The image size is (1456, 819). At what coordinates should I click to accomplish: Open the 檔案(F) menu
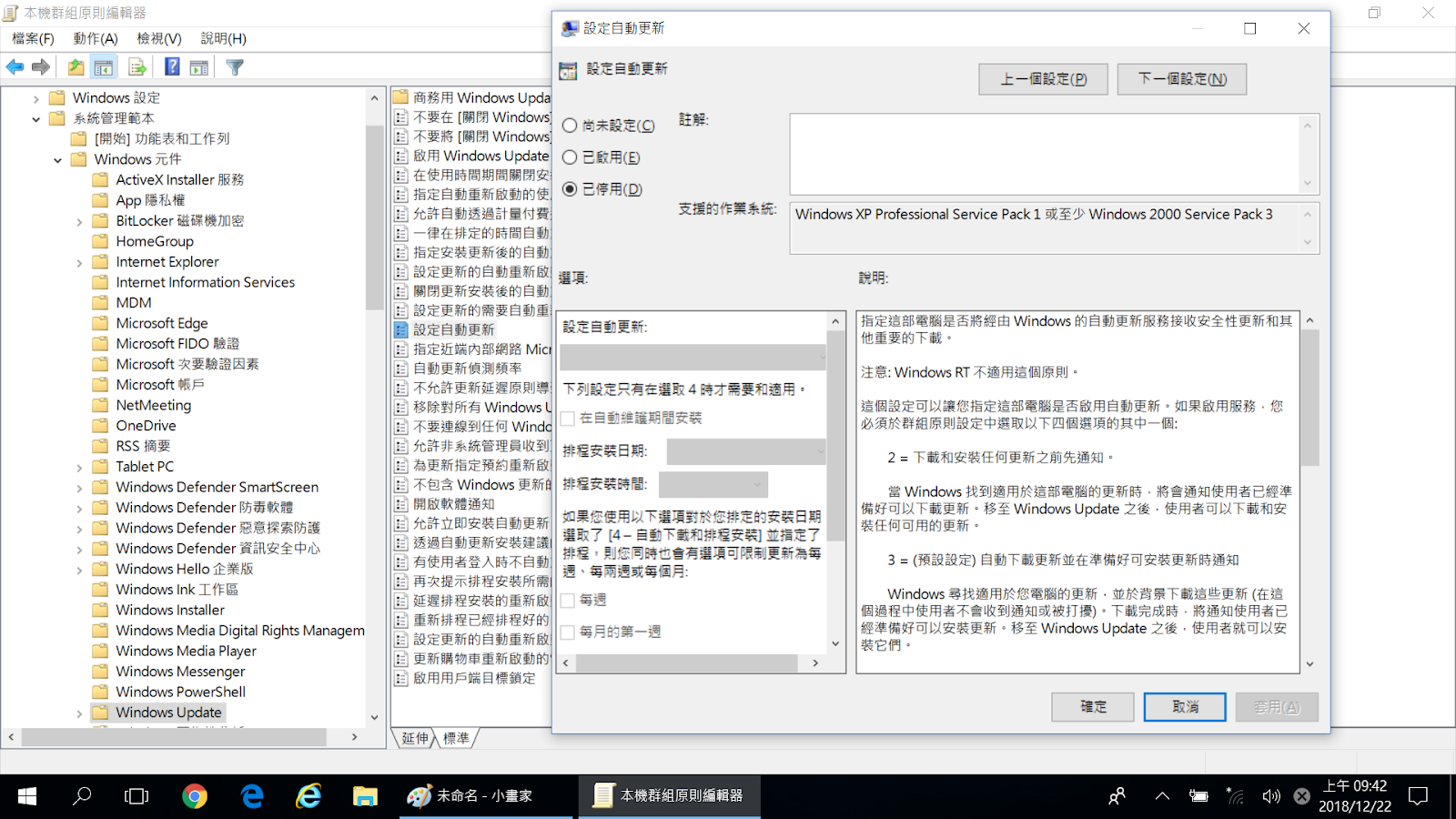point(34,38)
